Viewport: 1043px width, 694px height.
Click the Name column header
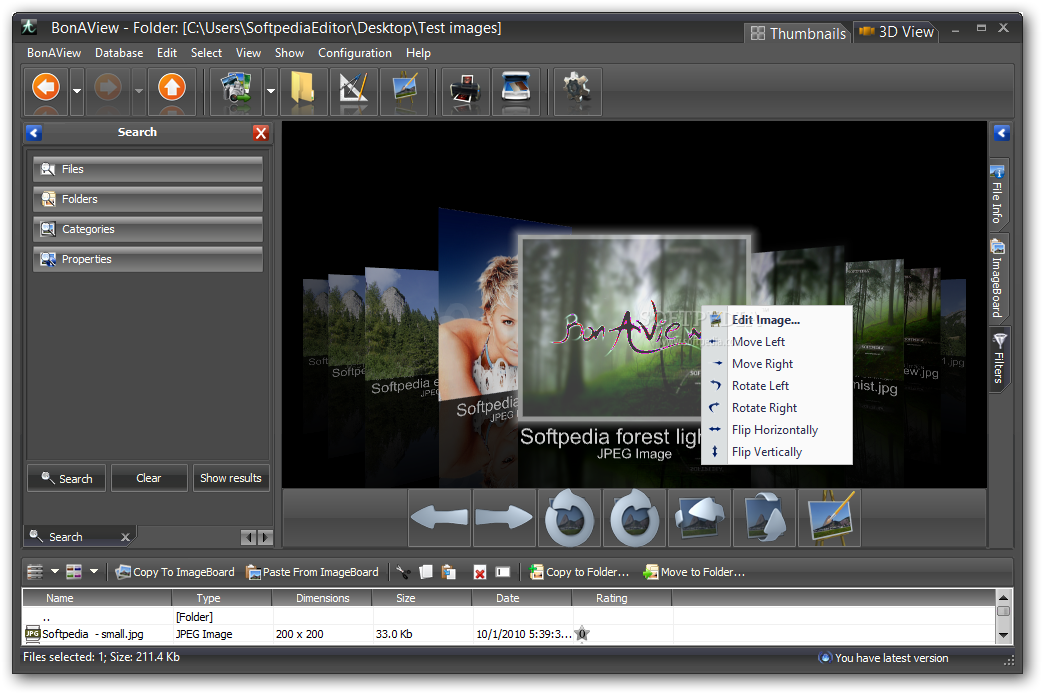point(97,598)
